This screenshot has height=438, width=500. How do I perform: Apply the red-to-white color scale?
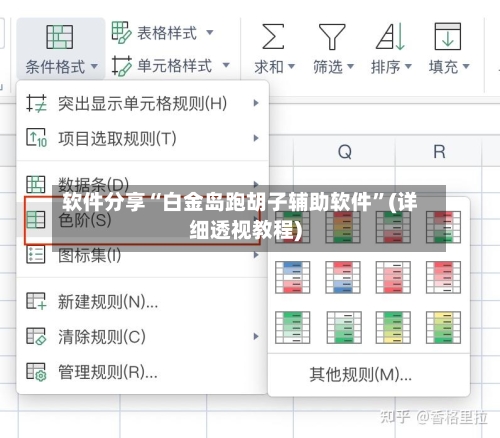[443, 277]
